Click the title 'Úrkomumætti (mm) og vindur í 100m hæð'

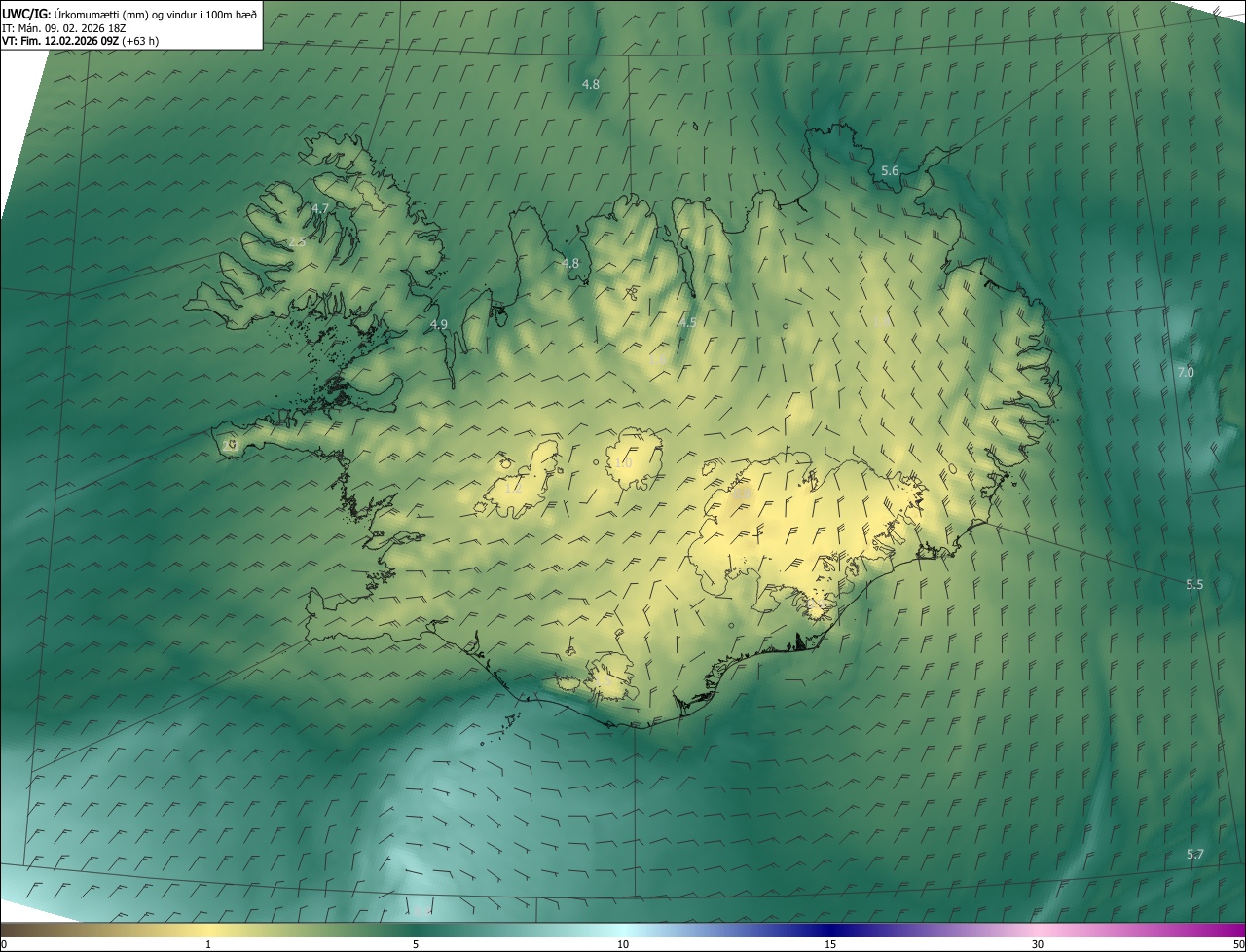[156, 14]
